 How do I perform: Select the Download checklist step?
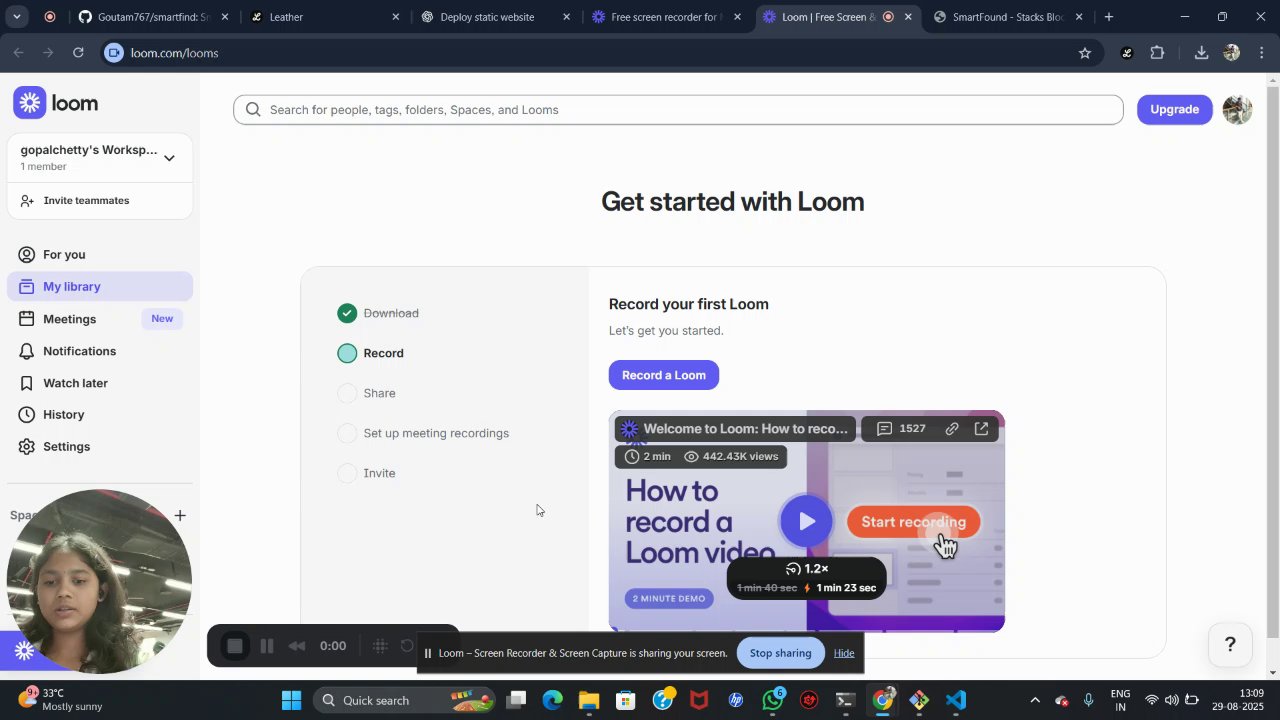coord(378,313)
